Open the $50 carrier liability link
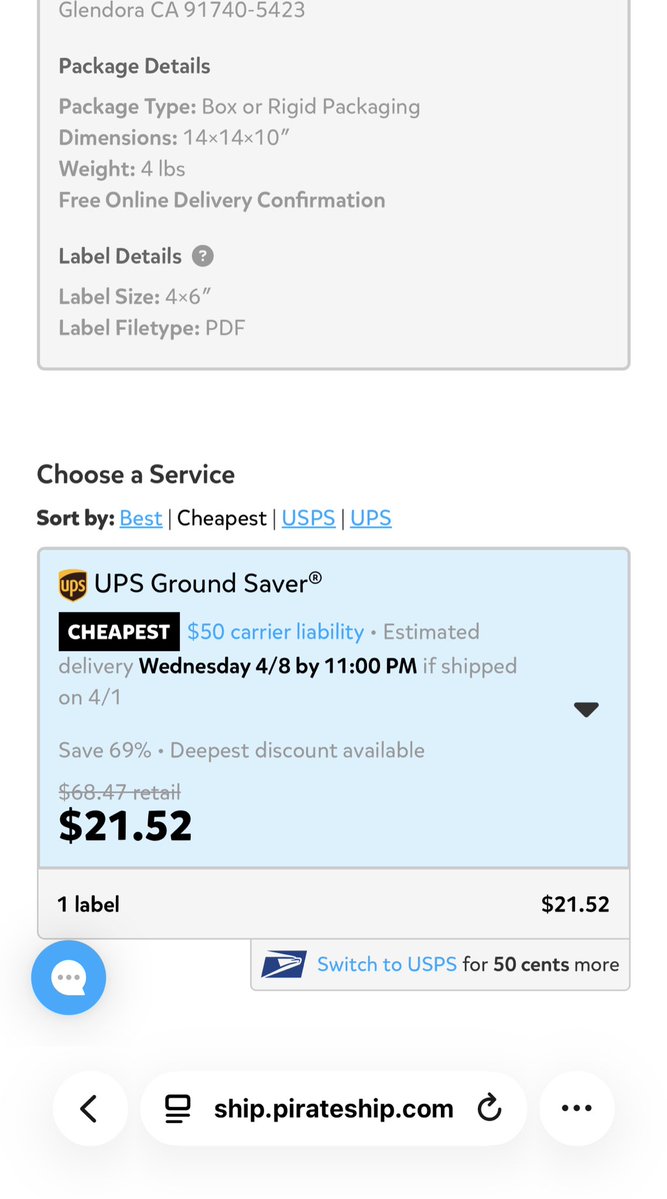The width and height of the screenshot is (667, 1199). tap(275, 632)
